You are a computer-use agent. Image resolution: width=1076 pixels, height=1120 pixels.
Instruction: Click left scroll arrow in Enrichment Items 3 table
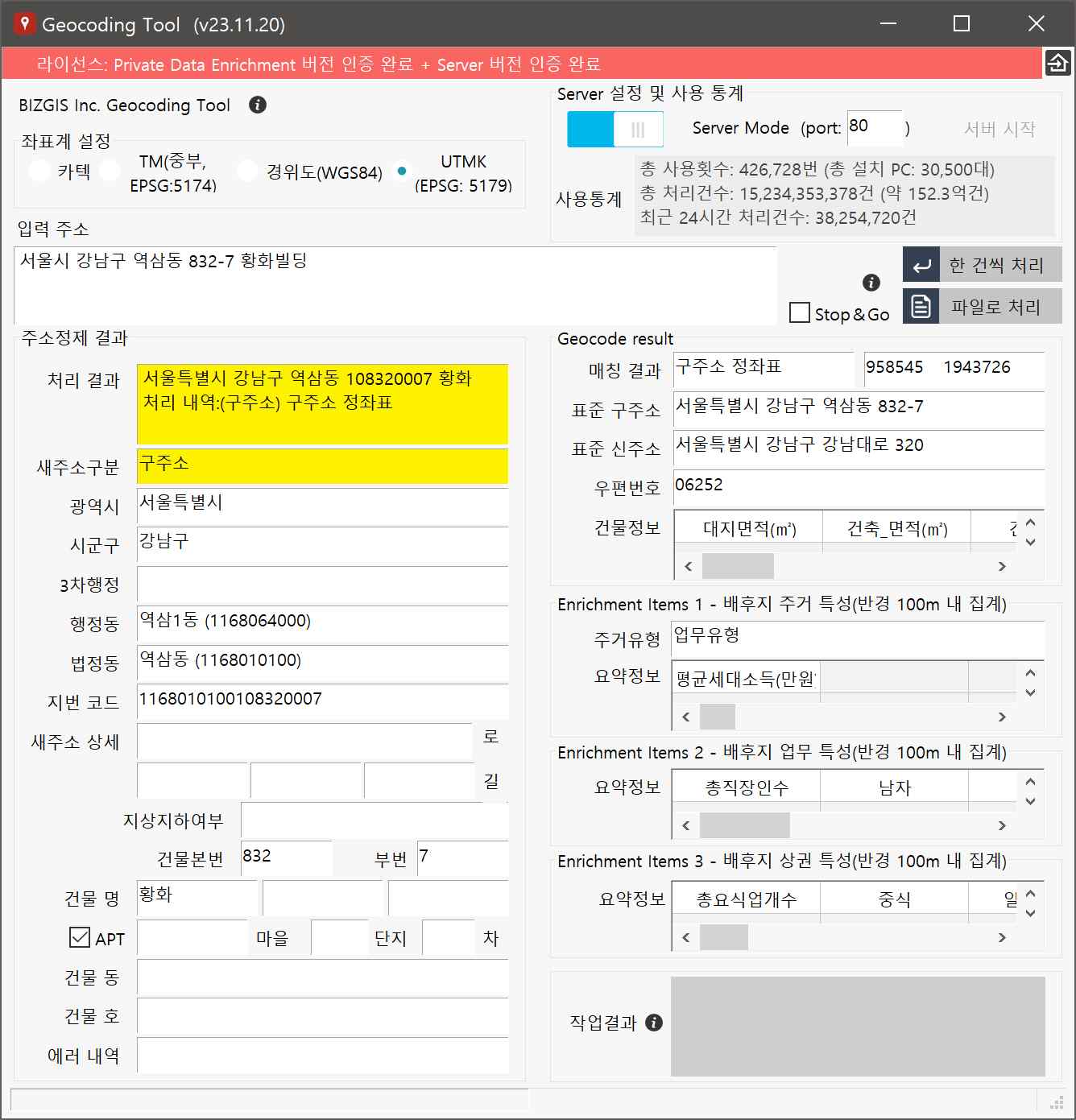coord(686,937)
